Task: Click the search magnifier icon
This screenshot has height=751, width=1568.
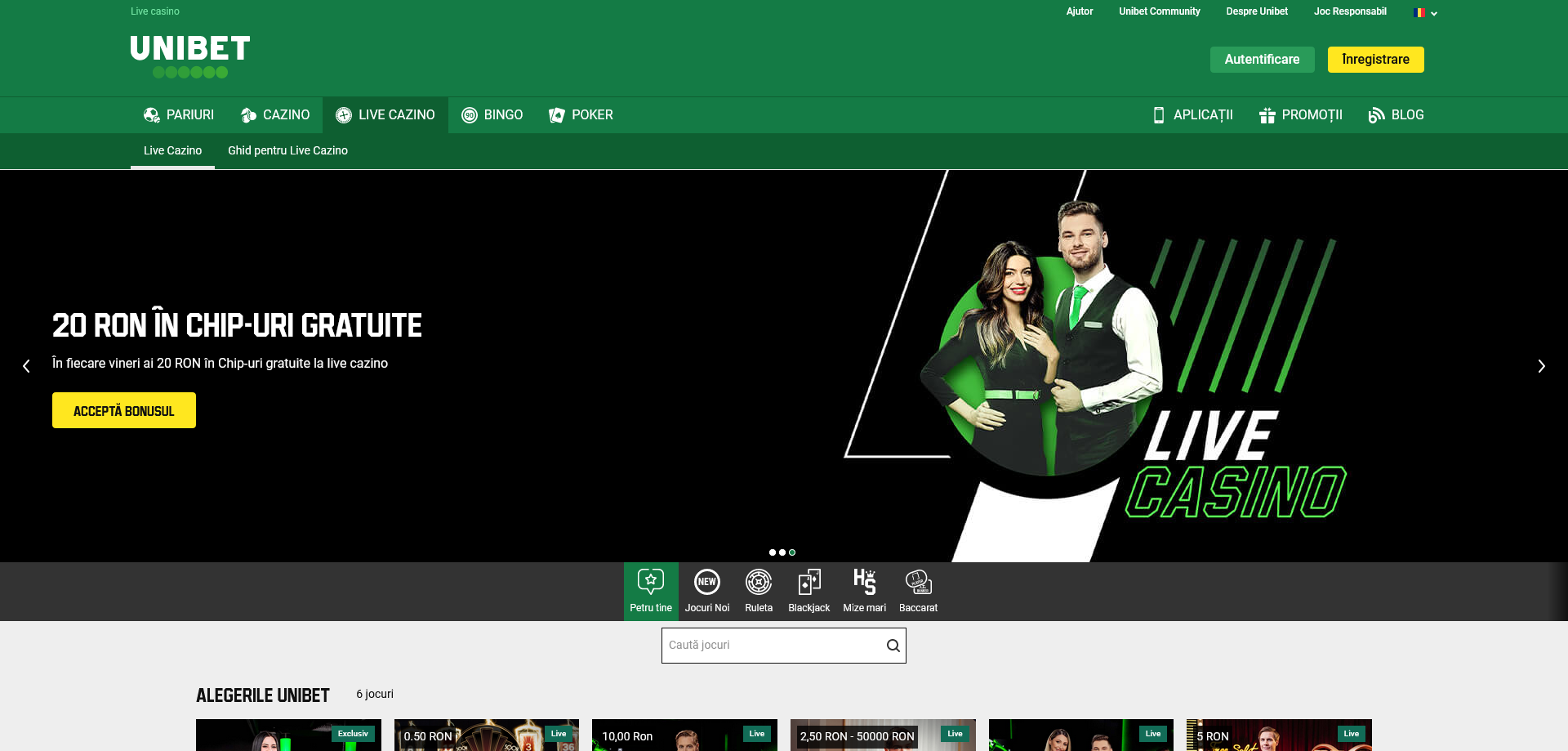Action: tap(893, 646)
